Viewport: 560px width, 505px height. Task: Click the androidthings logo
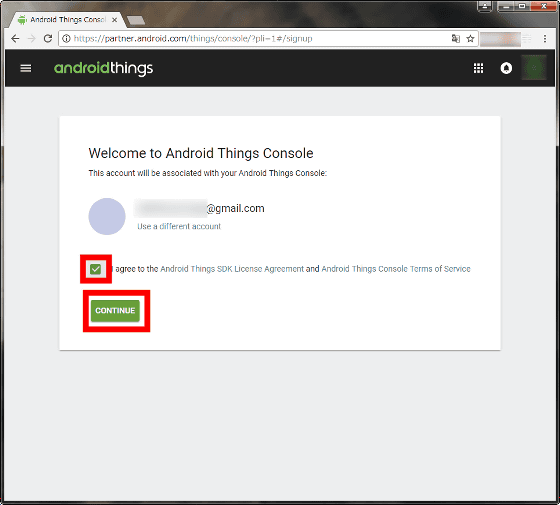[104, 68]
